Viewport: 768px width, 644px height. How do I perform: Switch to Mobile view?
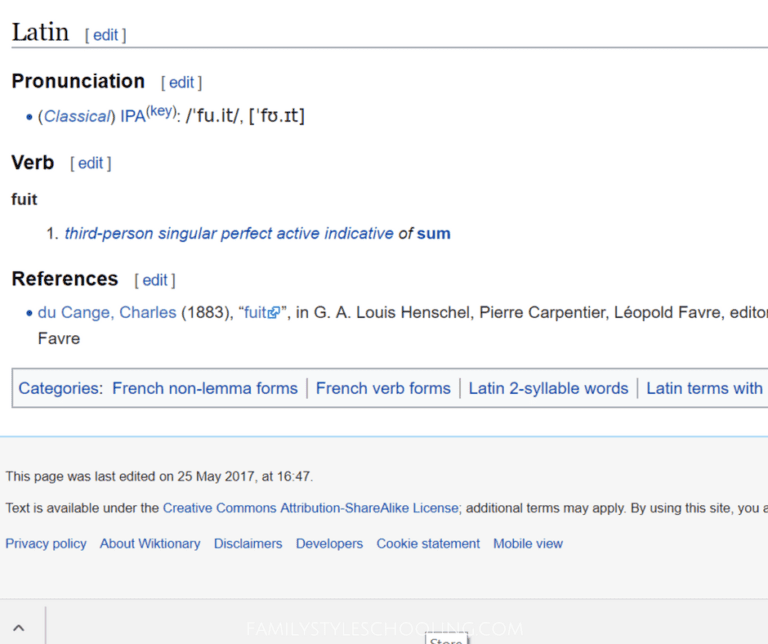(x=528, y=544)
